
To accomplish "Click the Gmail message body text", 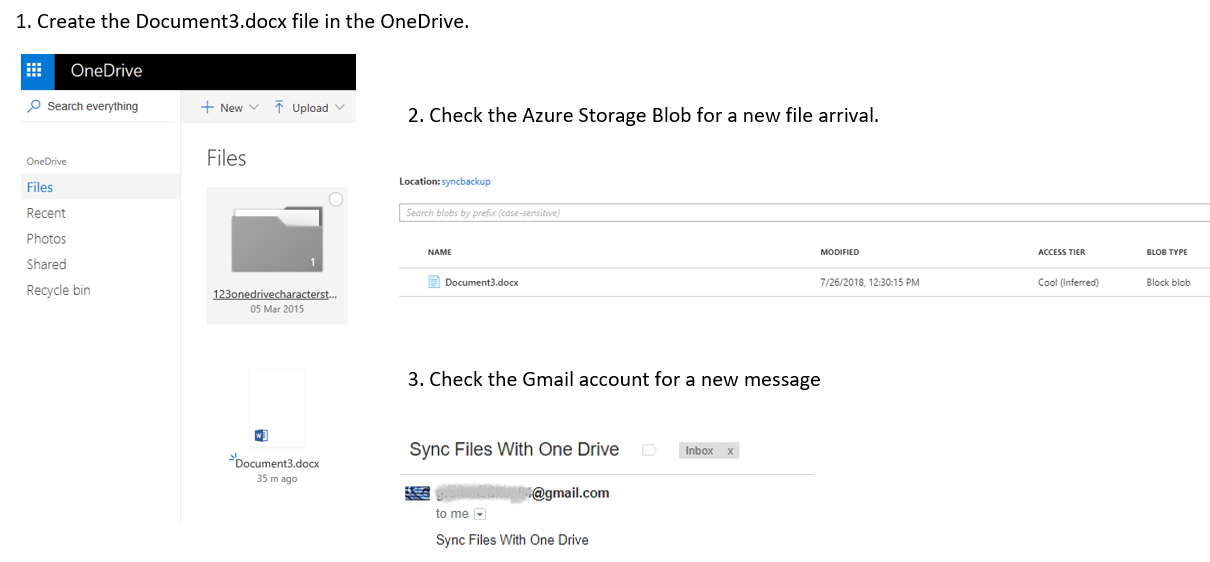I will click(512, 540).
